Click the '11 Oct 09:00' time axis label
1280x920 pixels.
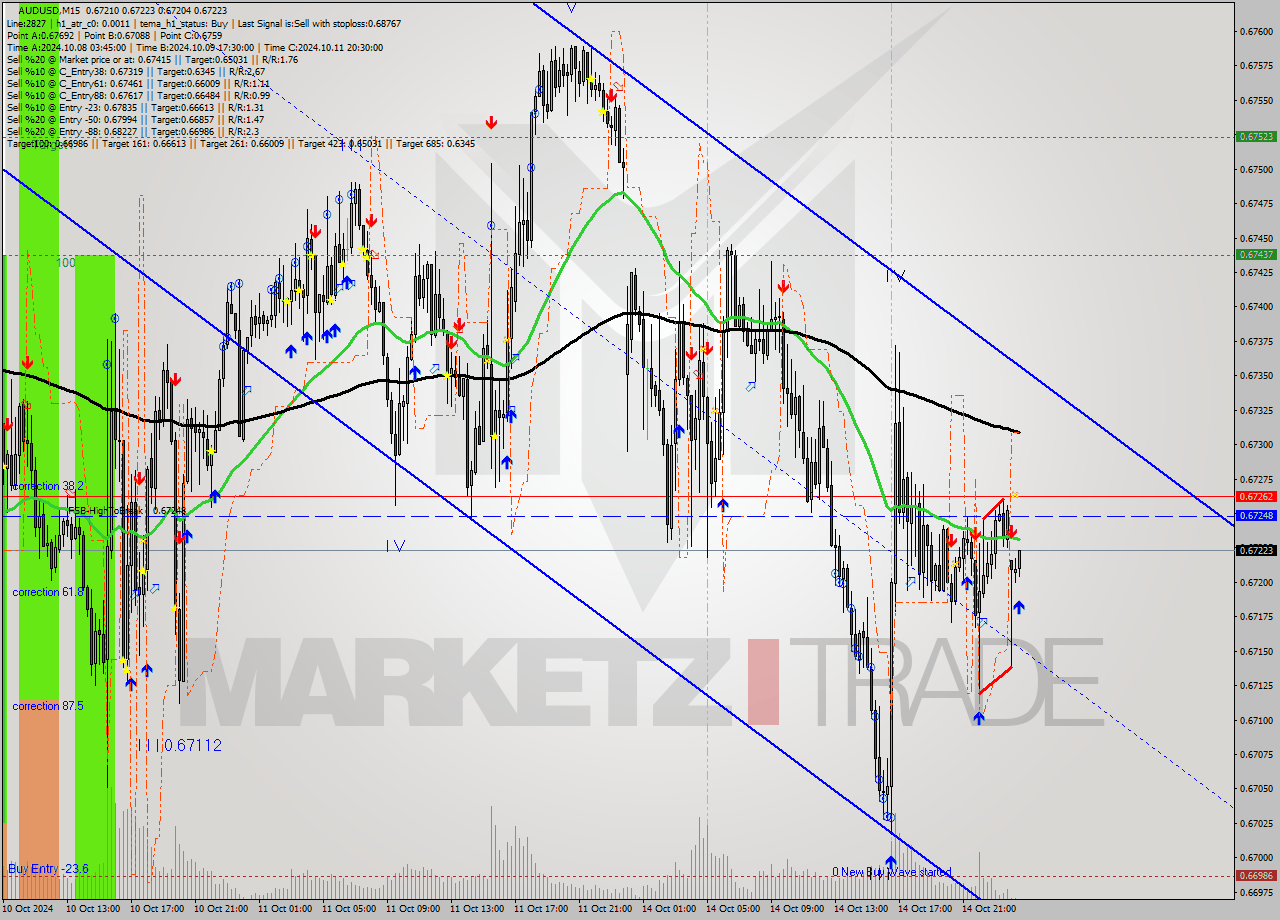[413, 909]
